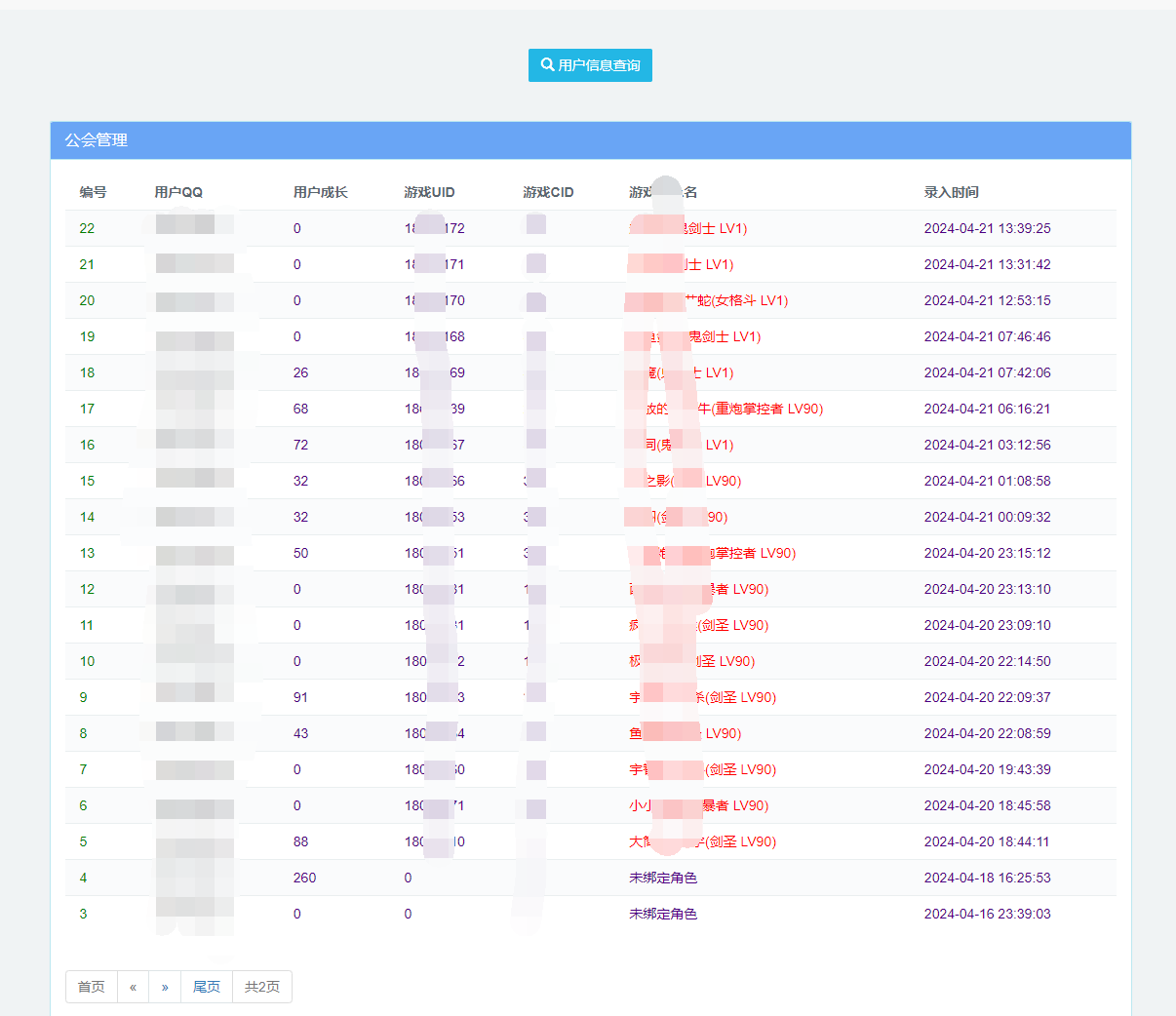1176x1016 pixels.
Task: Click the 用户QQ column header
Action: click(x=178, y=192)
